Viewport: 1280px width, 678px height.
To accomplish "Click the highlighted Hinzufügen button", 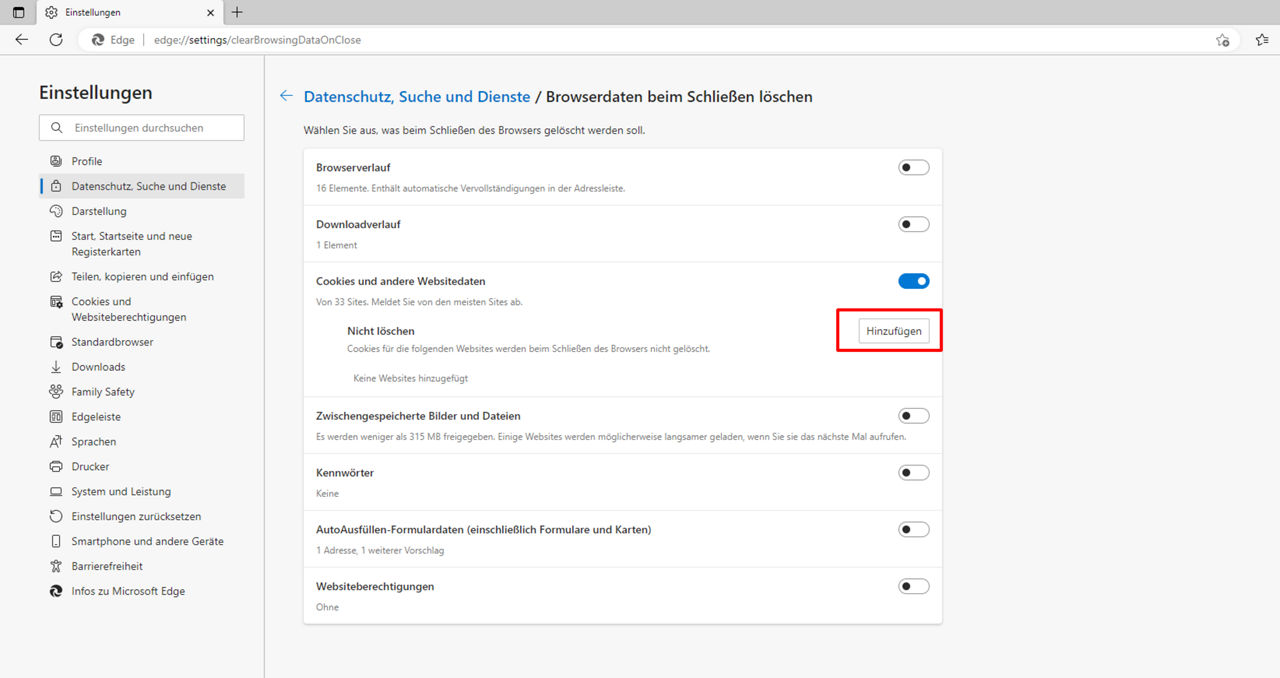I will coord(891,330).
